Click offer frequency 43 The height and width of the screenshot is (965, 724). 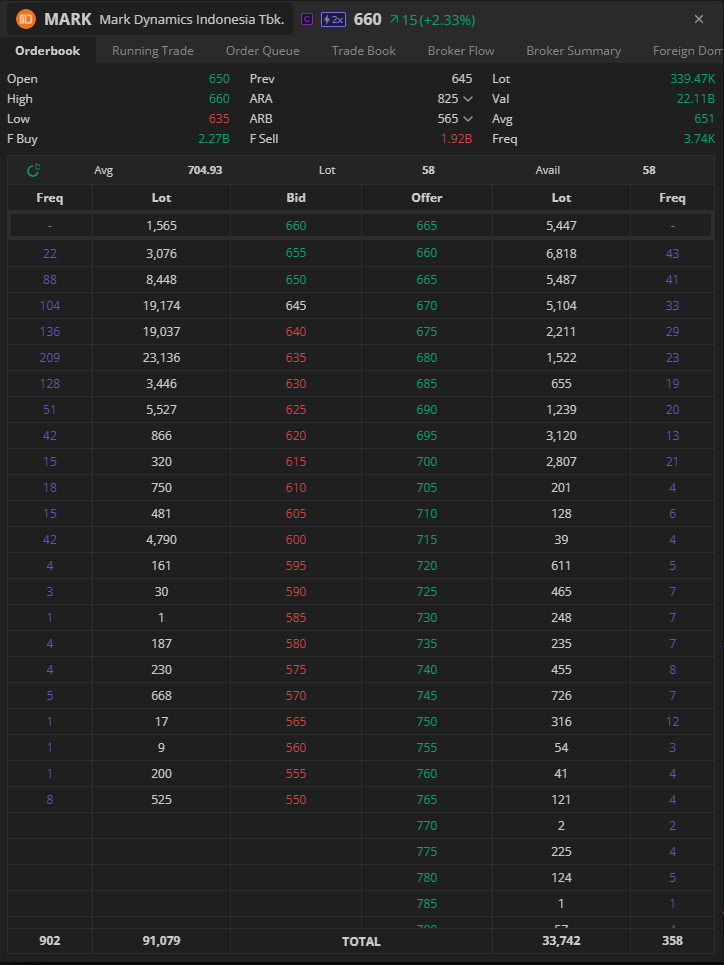(672, 253)
